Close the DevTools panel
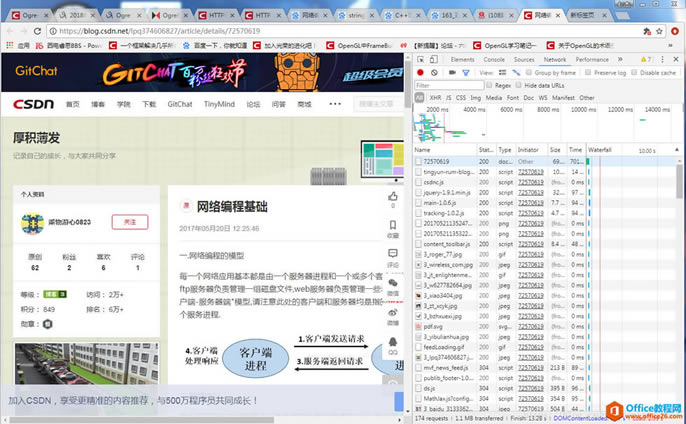The width and height of the screenshot is (686, 424). pos(676,59)
